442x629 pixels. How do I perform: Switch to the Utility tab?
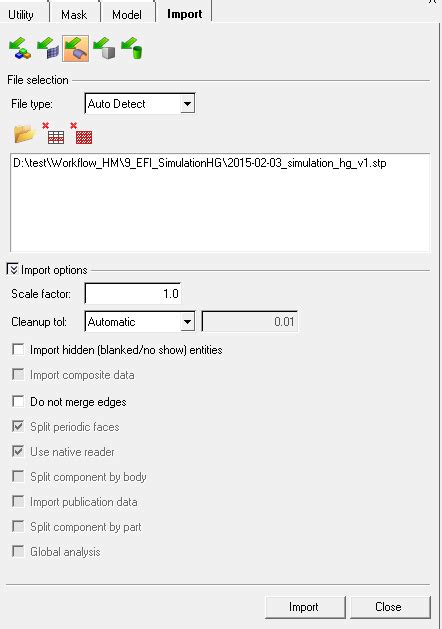21,15
